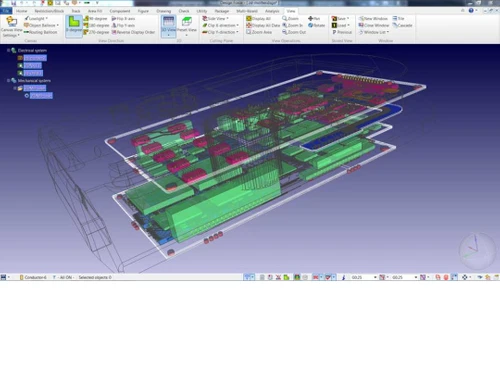Click the 3D orientation axis gizmo
Viewport: 500px width, 375px height.
[x=476, y=251]
